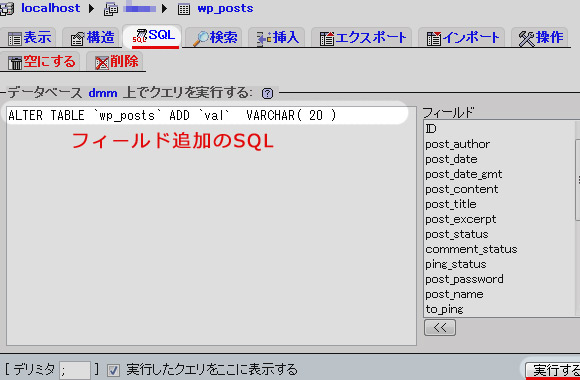Select the SQL tab
580x380 pixels.
pos(152,36)
